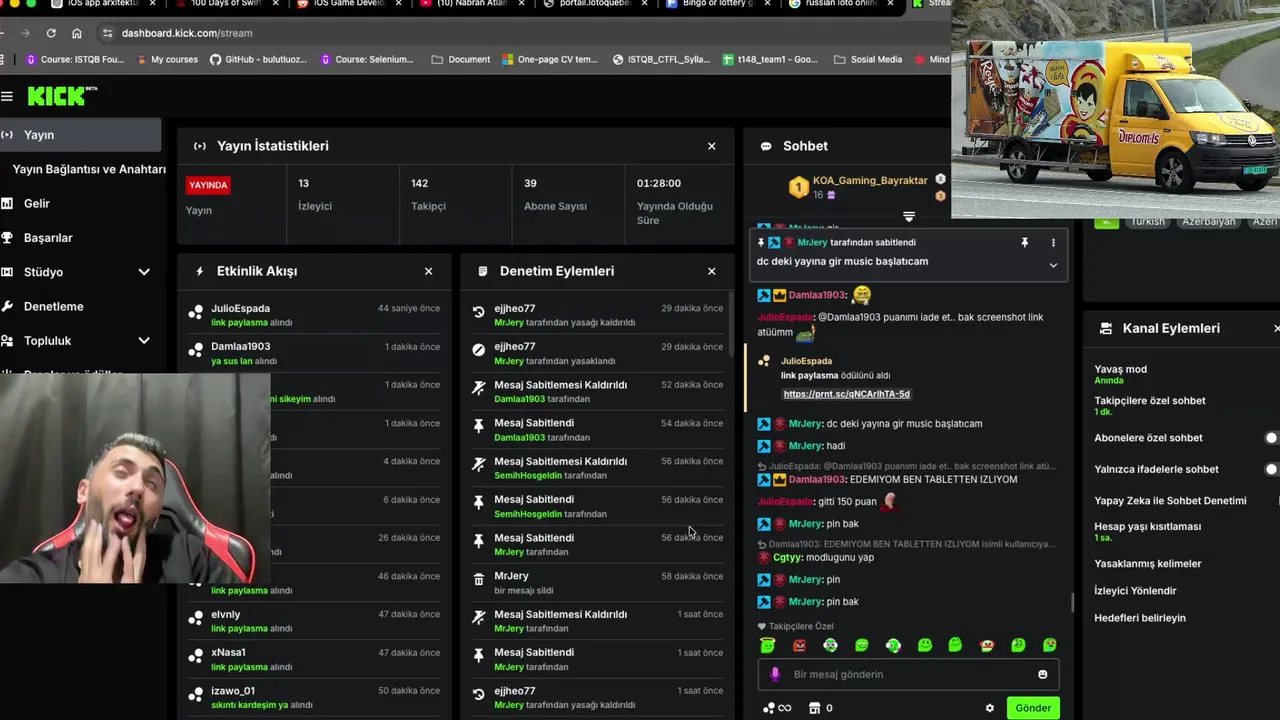
Task: Click elvnly in the activity feed
Action: [226, 614]
